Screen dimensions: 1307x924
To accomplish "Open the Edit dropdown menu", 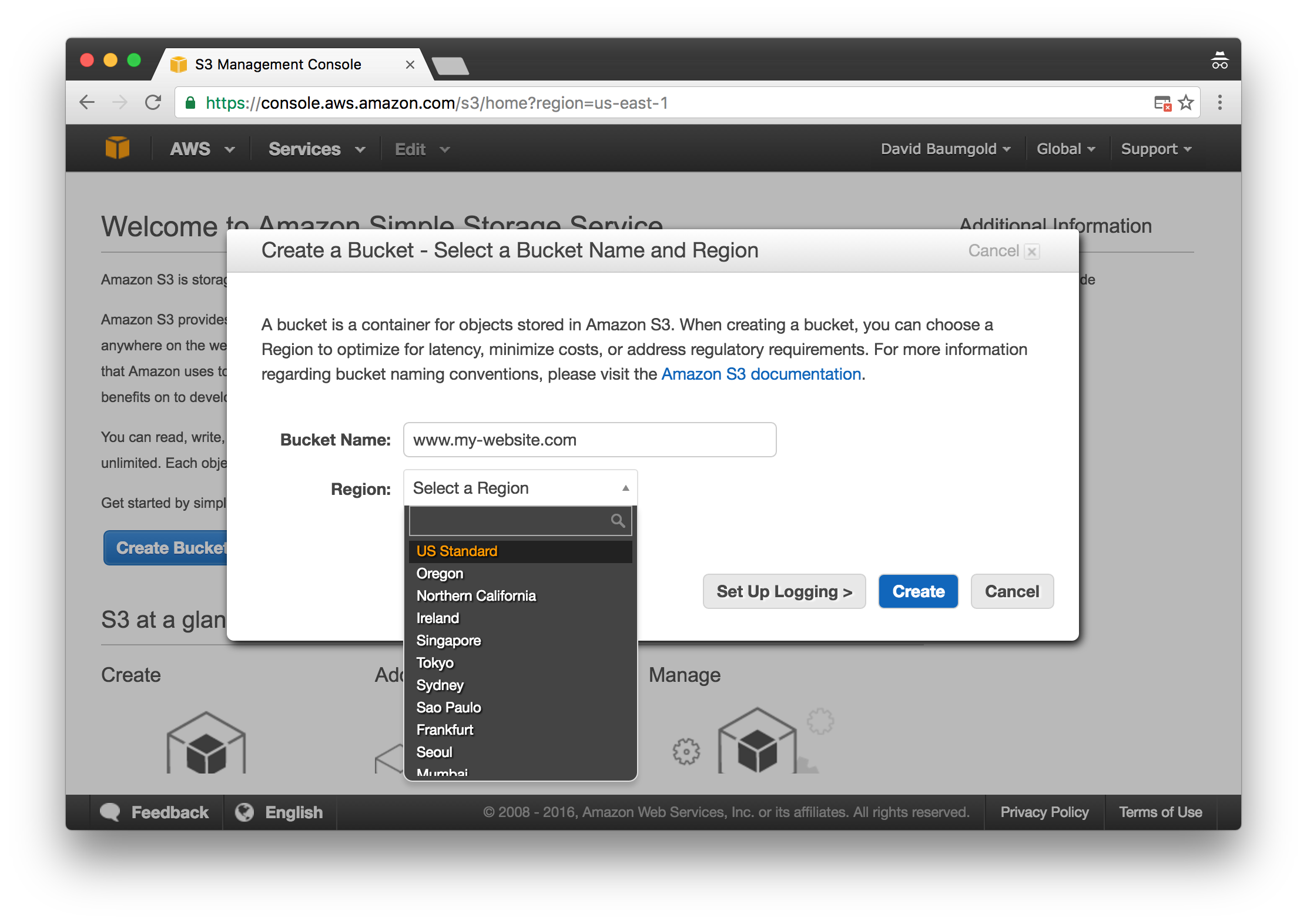I will click(423, 149).
